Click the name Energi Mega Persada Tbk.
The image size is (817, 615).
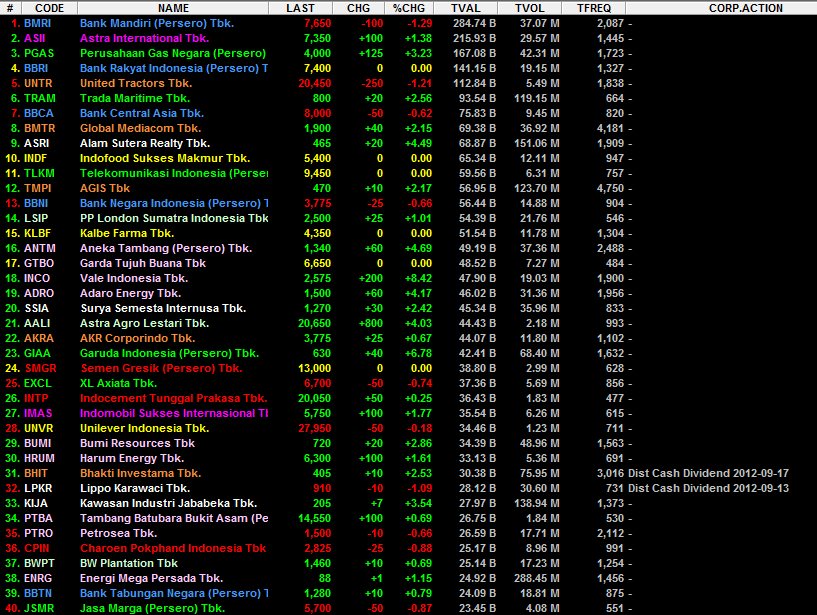click(x=151, y=579)
